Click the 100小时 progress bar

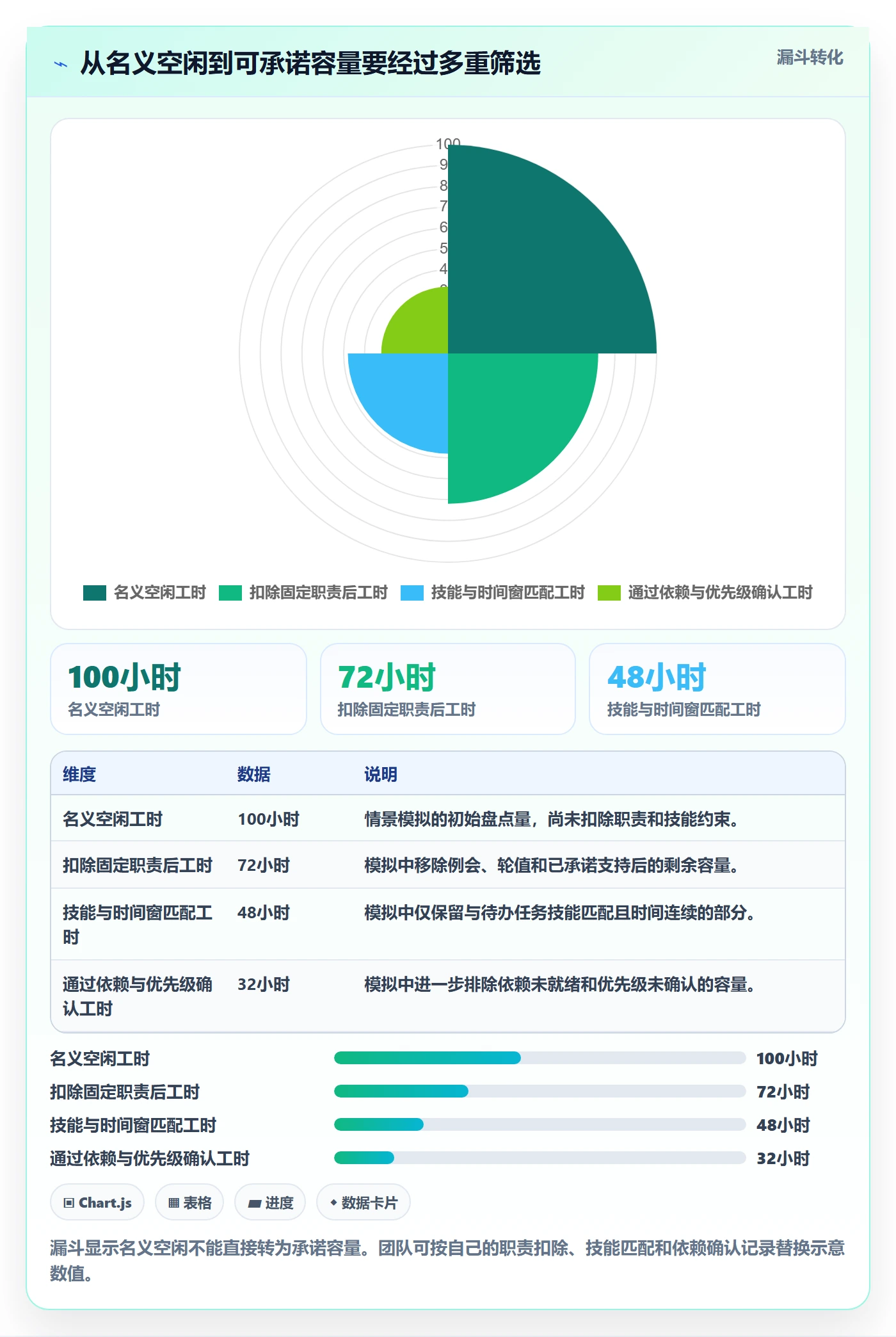[540, 1058]
